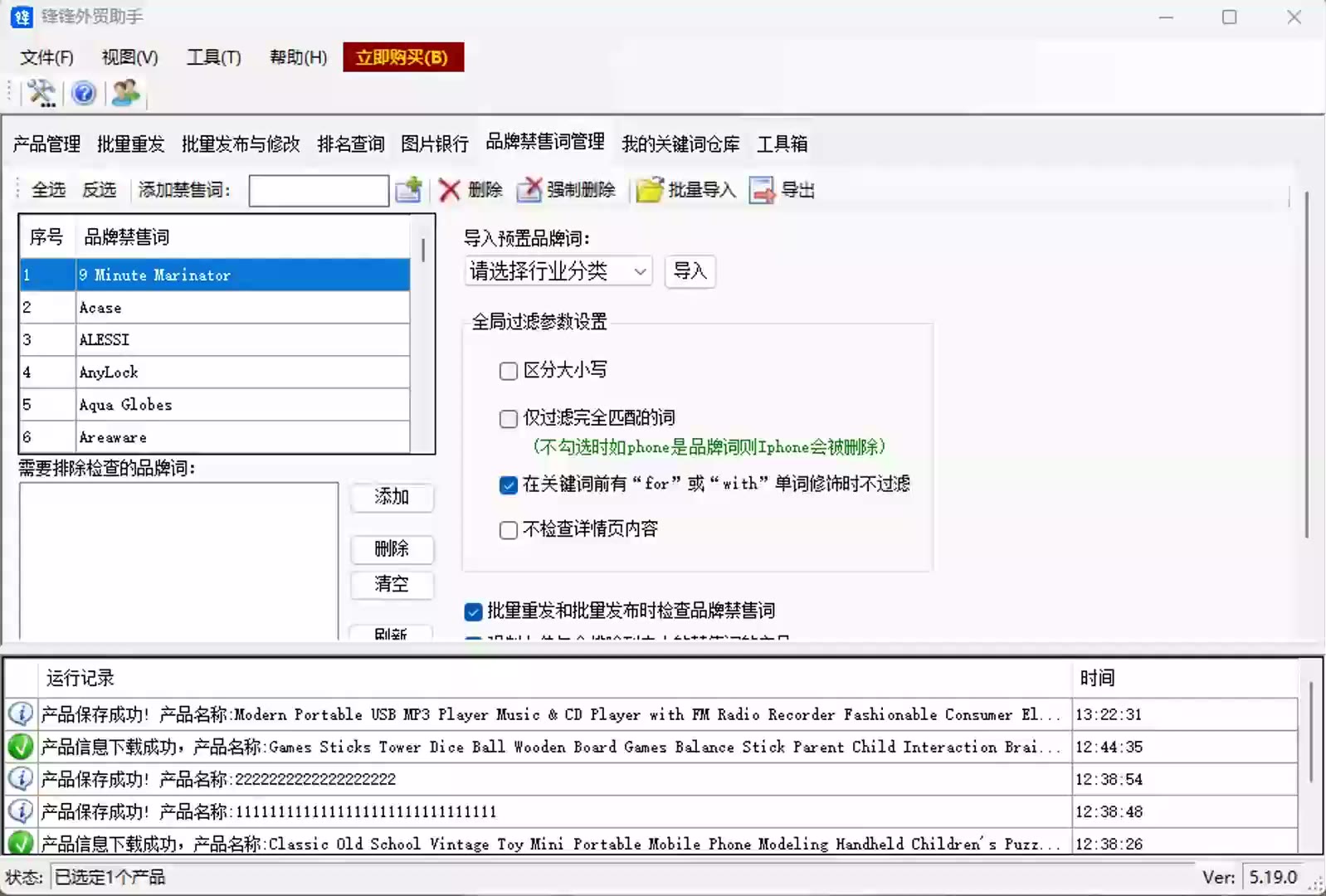1326x896 pixels.
Task: Click the red 立即购买(B) button
Action: 403,57
